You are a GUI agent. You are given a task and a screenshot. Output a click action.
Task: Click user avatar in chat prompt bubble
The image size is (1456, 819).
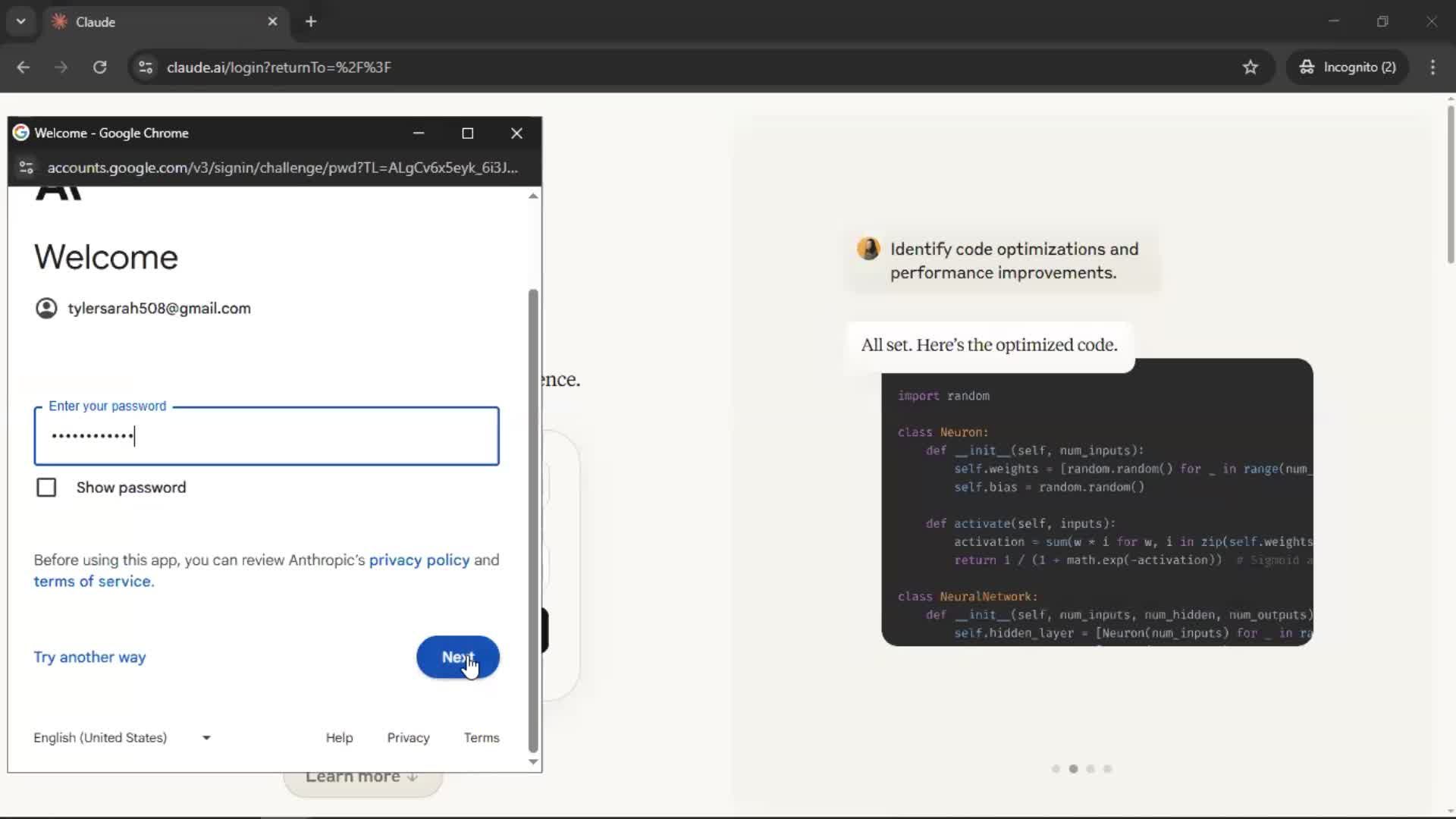coord(868,249)
